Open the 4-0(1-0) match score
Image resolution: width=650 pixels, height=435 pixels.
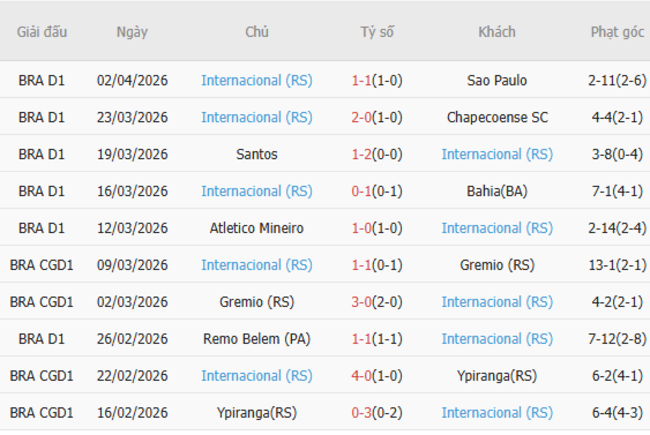click(x=377, y=376)
